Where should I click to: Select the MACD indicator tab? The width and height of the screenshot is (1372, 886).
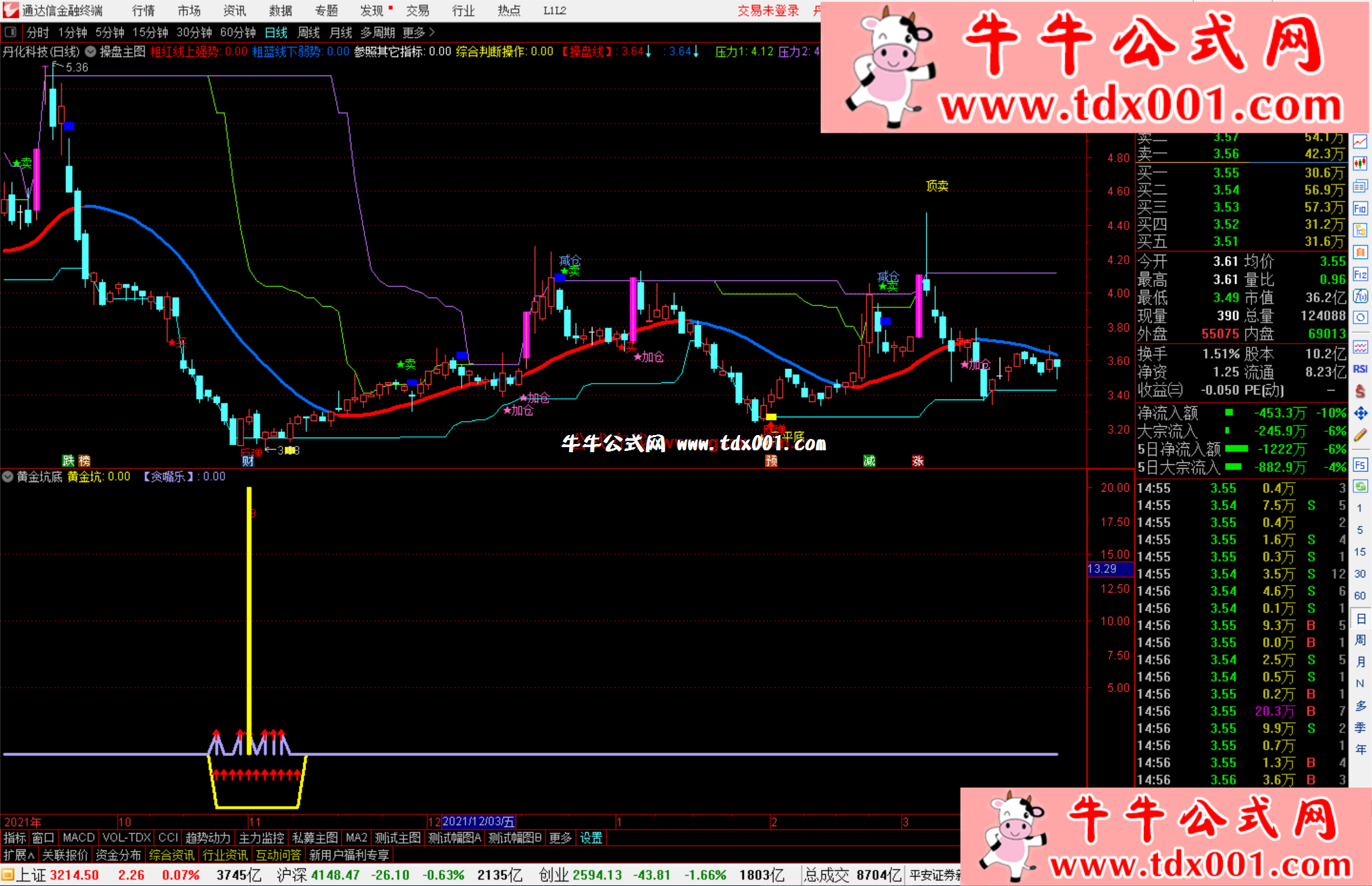[78, 838]
